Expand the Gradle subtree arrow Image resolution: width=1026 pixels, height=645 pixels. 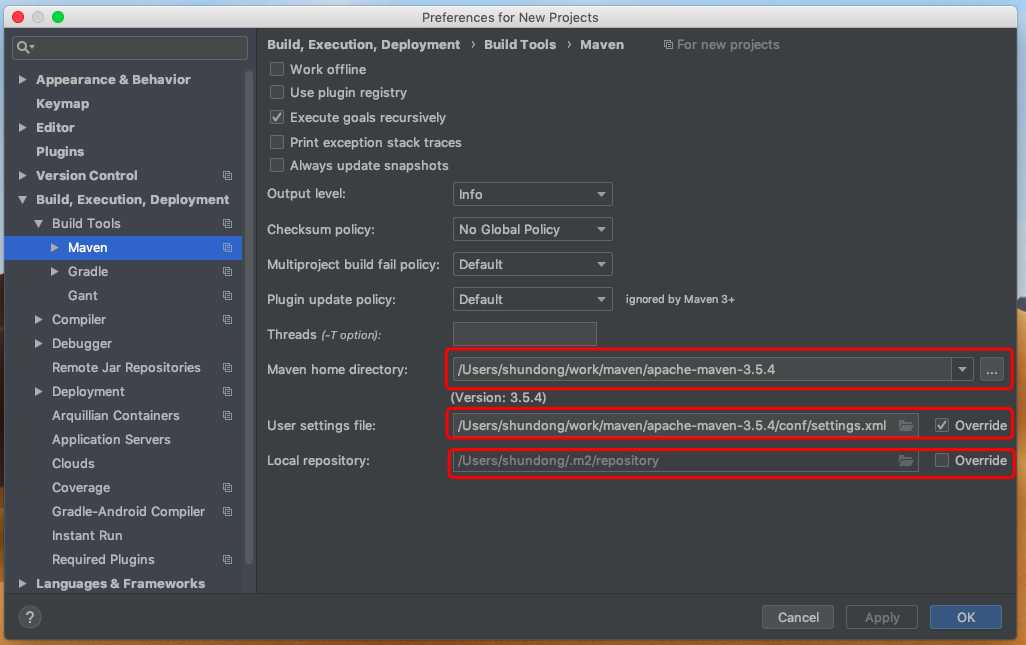point(55,271)
